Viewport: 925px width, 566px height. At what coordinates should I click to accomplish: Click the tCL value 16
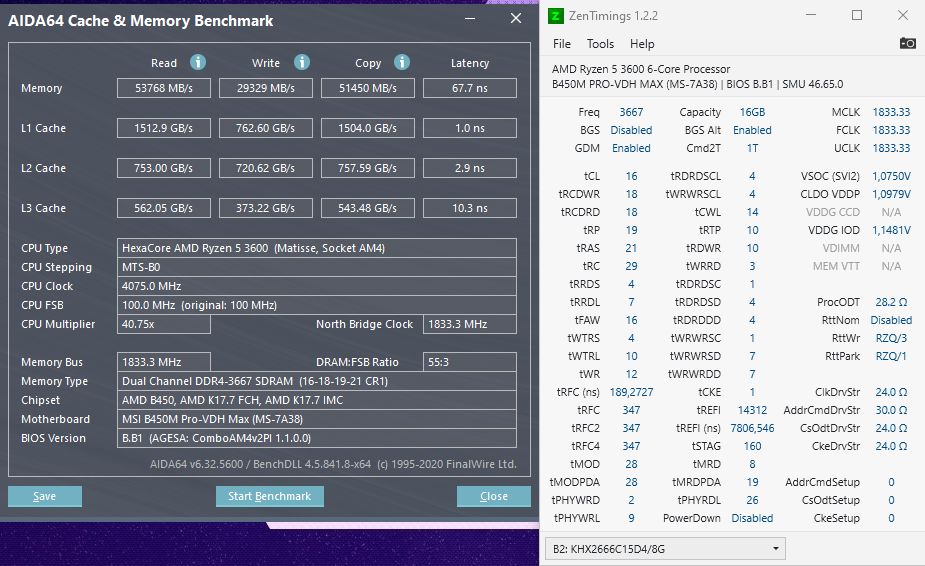pyautogui.click(x=631, y=176)
